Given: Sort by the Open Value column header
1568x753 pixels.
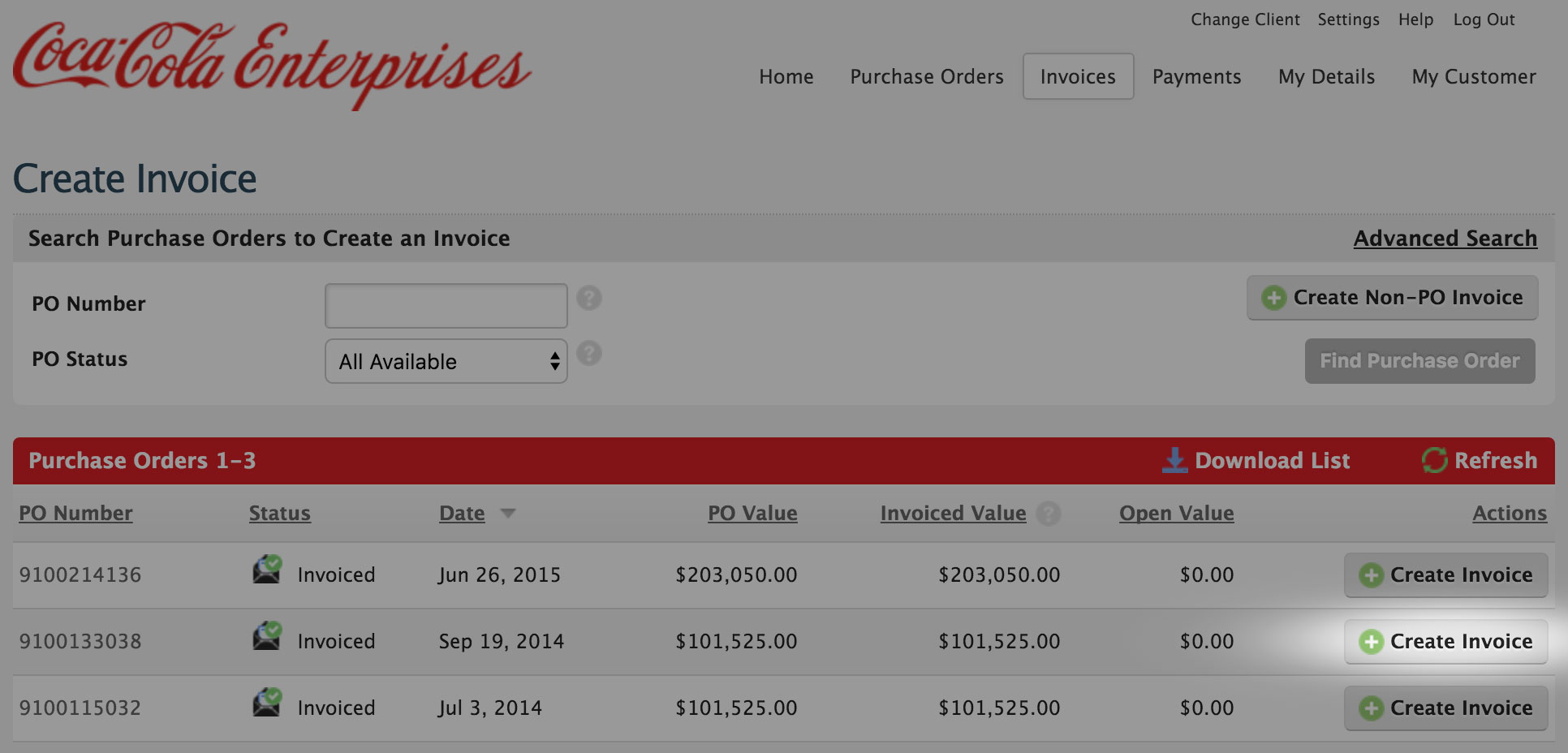Looking at the screenshot, I should [x=1176, y=513].
